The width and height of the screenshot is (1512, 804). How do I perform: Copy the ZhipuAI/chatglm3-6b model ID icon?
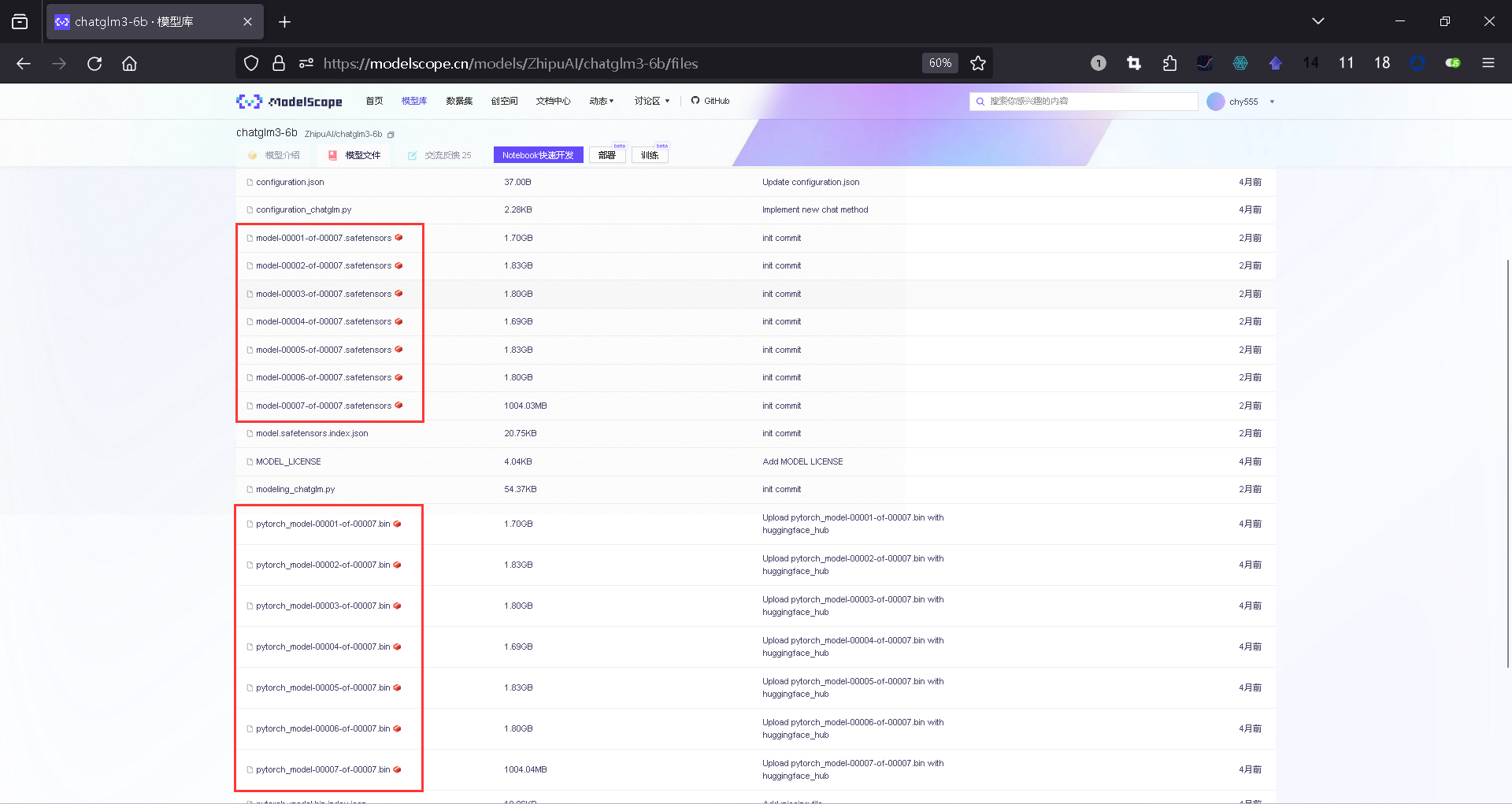(391, 135)
